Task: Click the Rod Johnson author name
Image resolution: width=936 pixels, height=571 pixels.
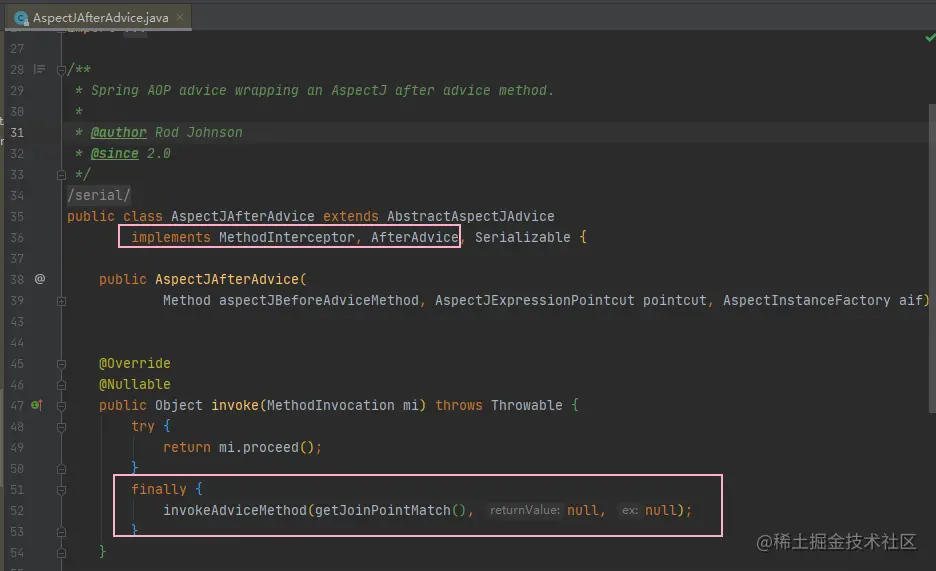Action: [x=199, y=132]
